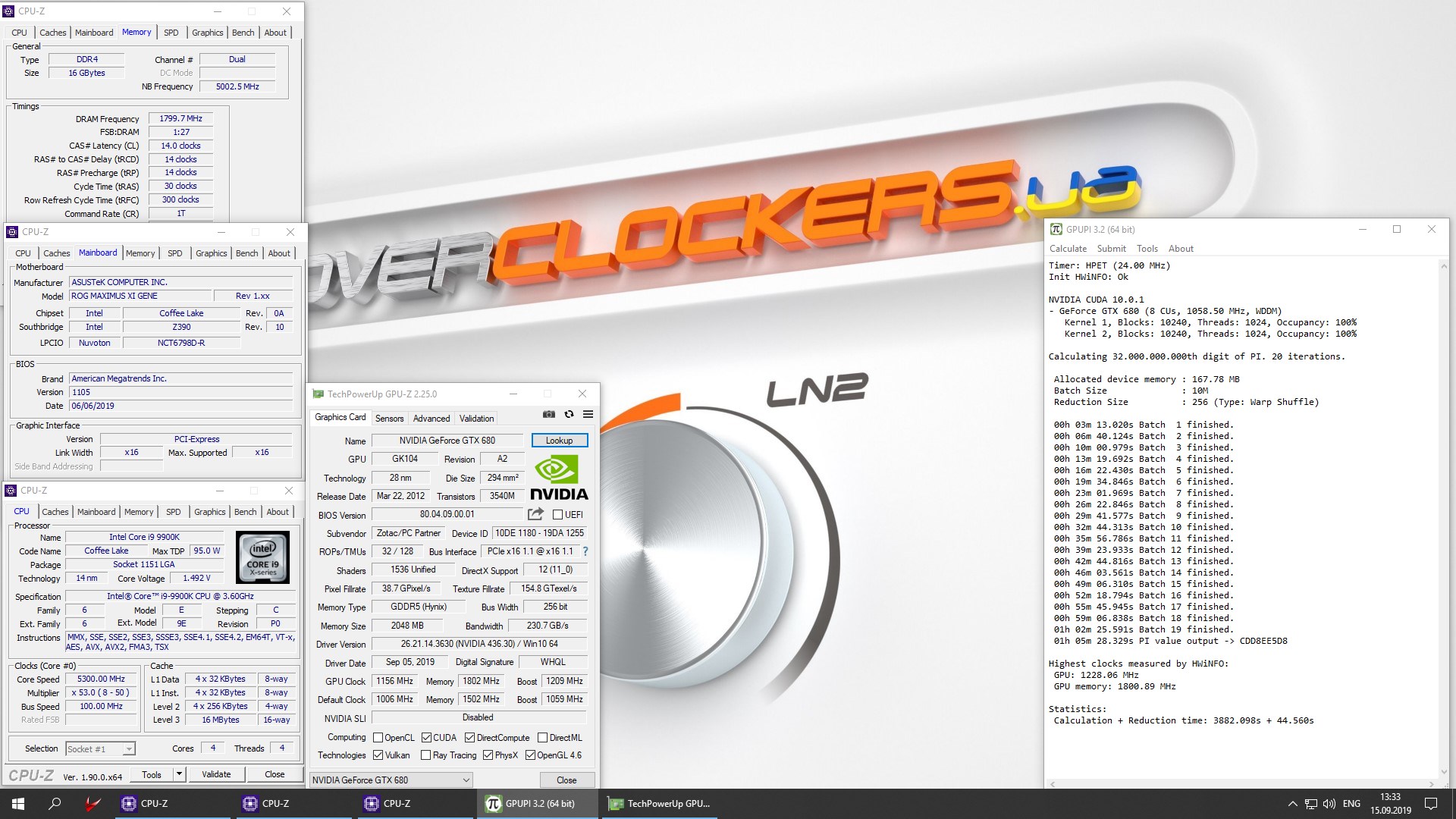This screenshot has height=819, width=1456.
Task: Open Windows taskbar search
Action: pyautogui.click(x=55, y=804)
